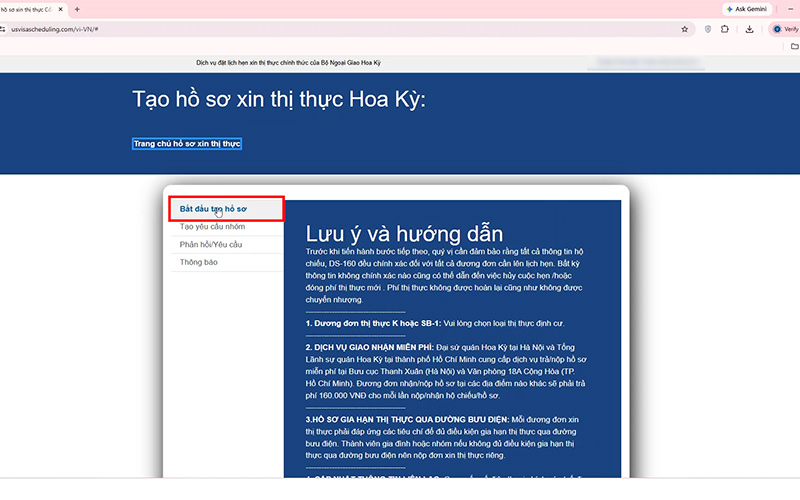Click the Dịch vụ đặt lịch hẹn header text
The height and width of the screenshot is (500, 800).
pyautogui.click(x=288, y=63)
